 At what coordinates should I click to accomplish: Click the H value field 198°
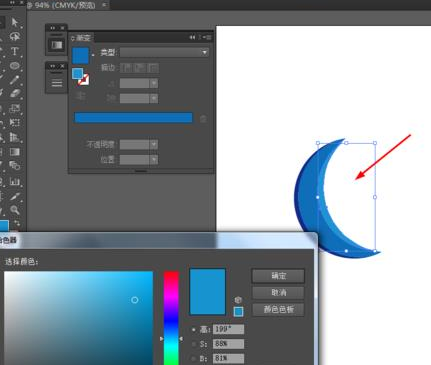coord(229,329)
